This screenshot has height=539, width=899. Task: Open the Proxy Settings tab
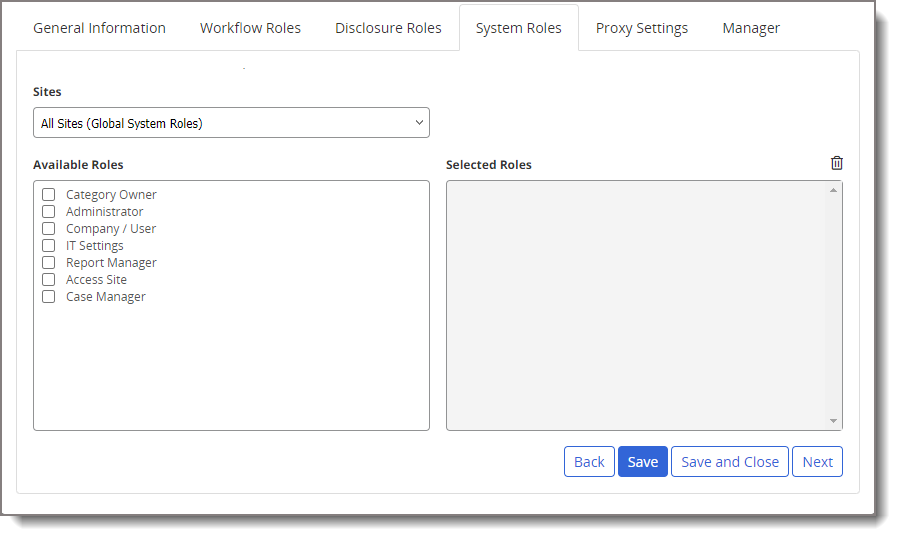point(642,28)
